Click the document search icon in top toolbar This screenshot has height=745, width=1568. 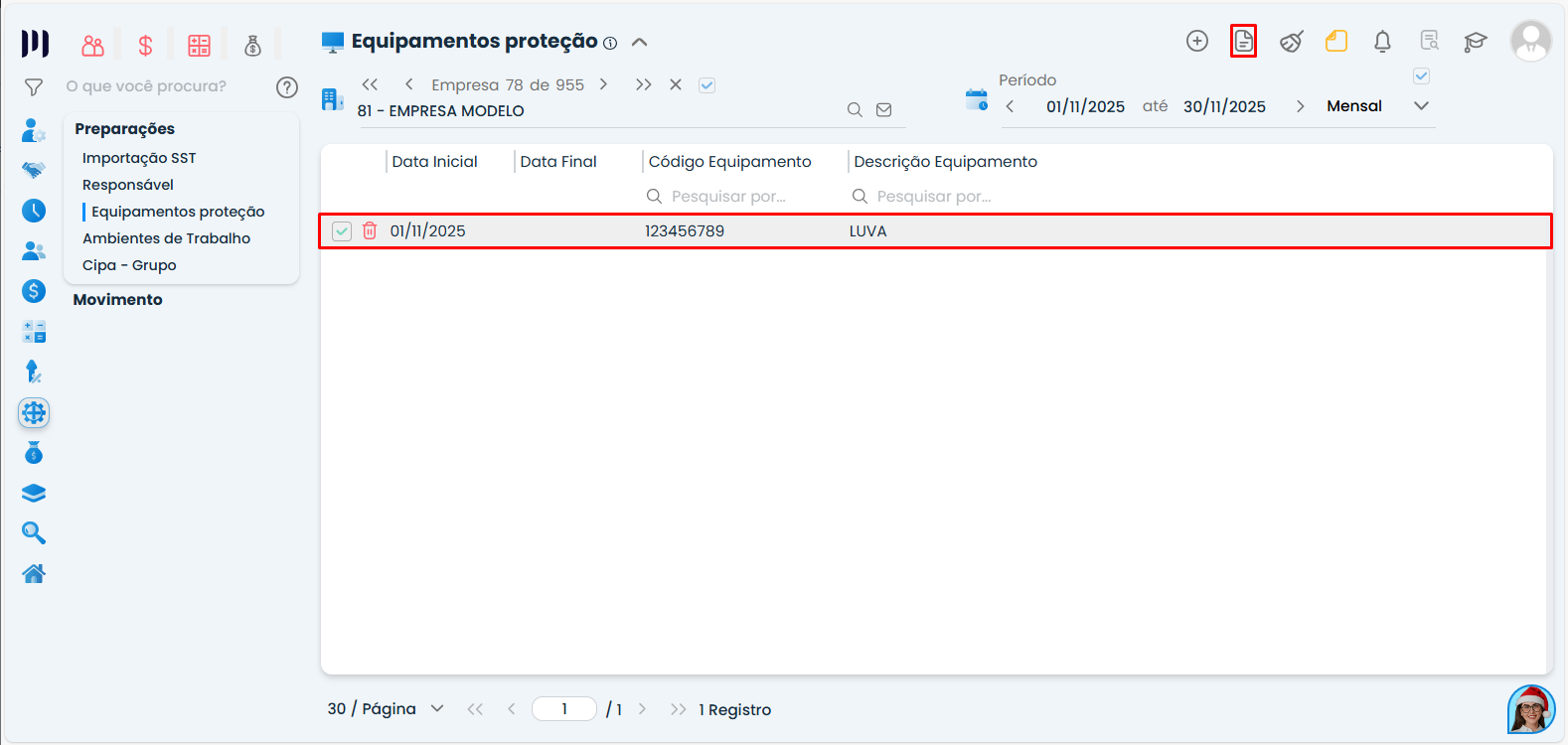click(x=1430, y=41)
